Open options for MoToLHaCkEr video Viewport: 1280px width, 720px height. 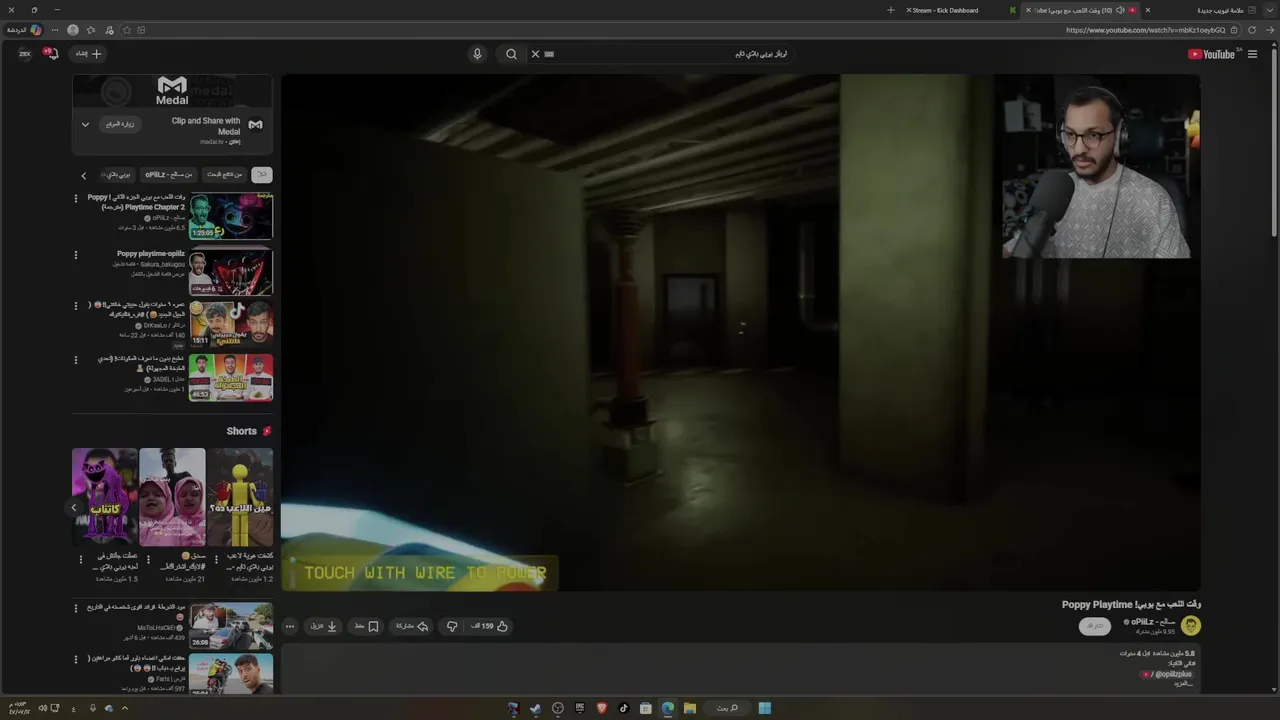coord(75,608)
